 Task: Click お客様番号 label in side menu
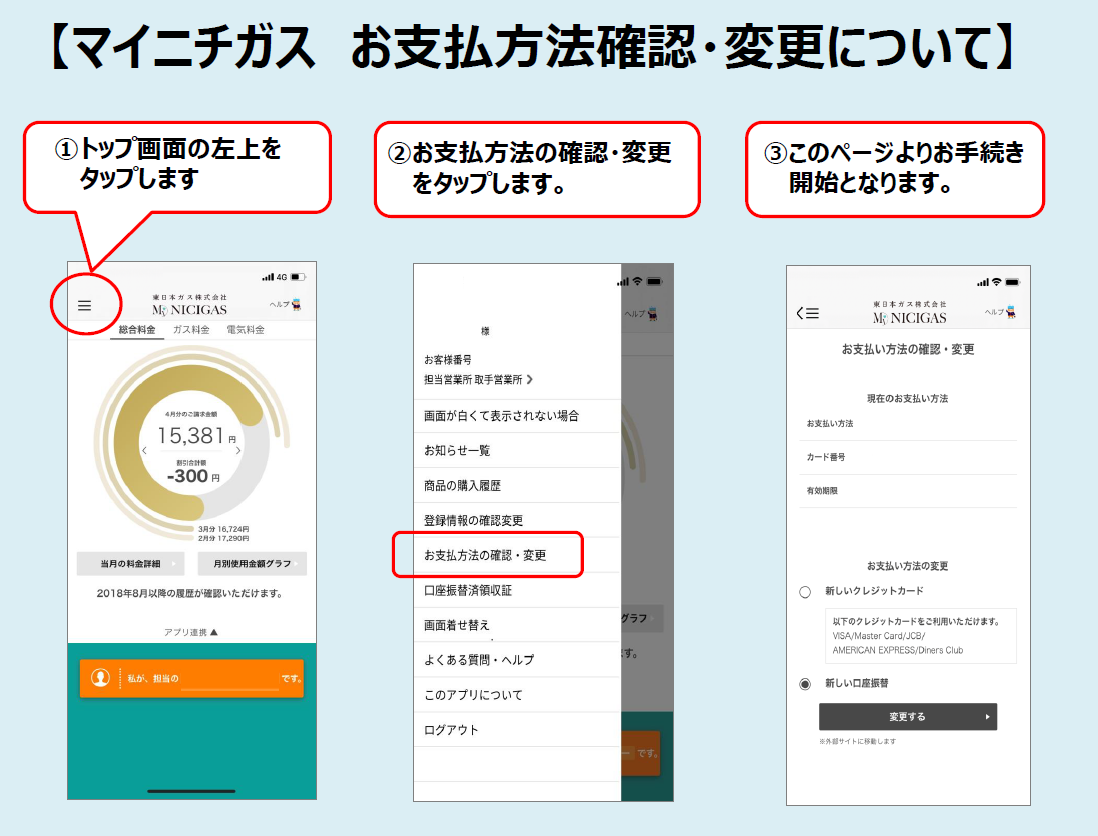tap(447, 360)
